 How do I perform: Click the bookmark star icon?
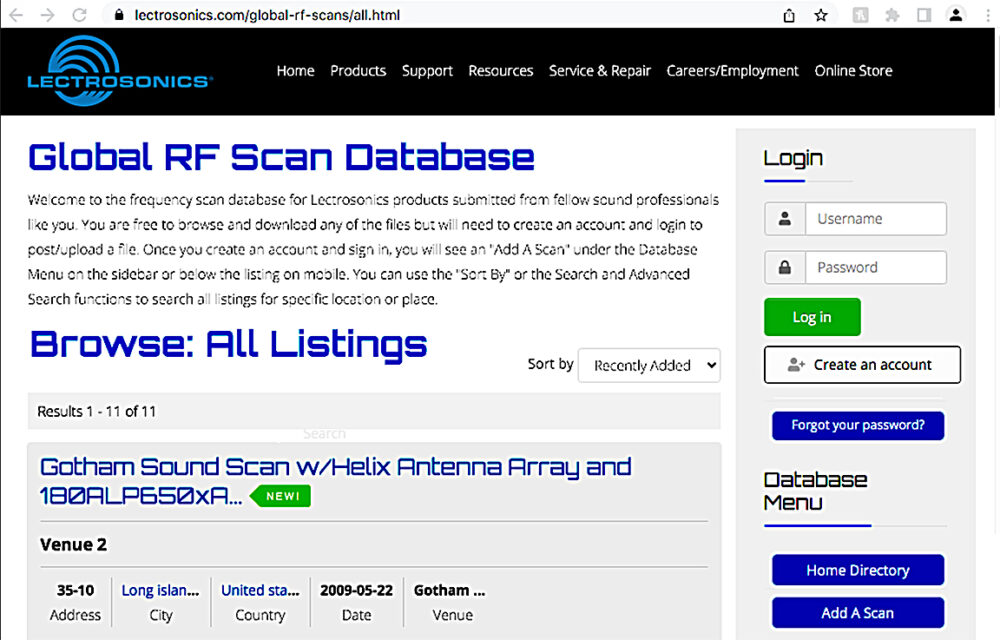pyautogui.click(x=820, y=16)
